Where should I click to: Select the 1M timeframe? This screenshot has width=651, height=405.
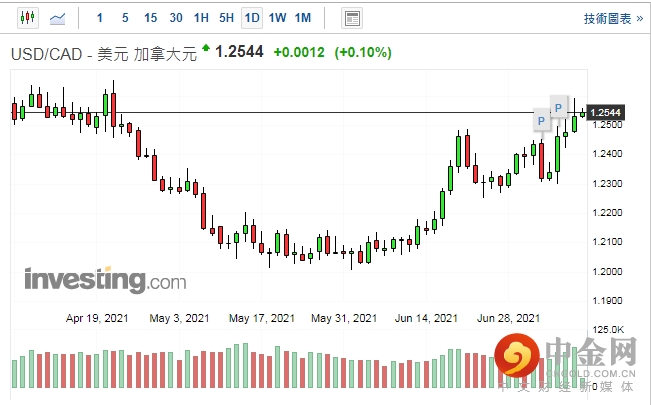tap(303, 18)
